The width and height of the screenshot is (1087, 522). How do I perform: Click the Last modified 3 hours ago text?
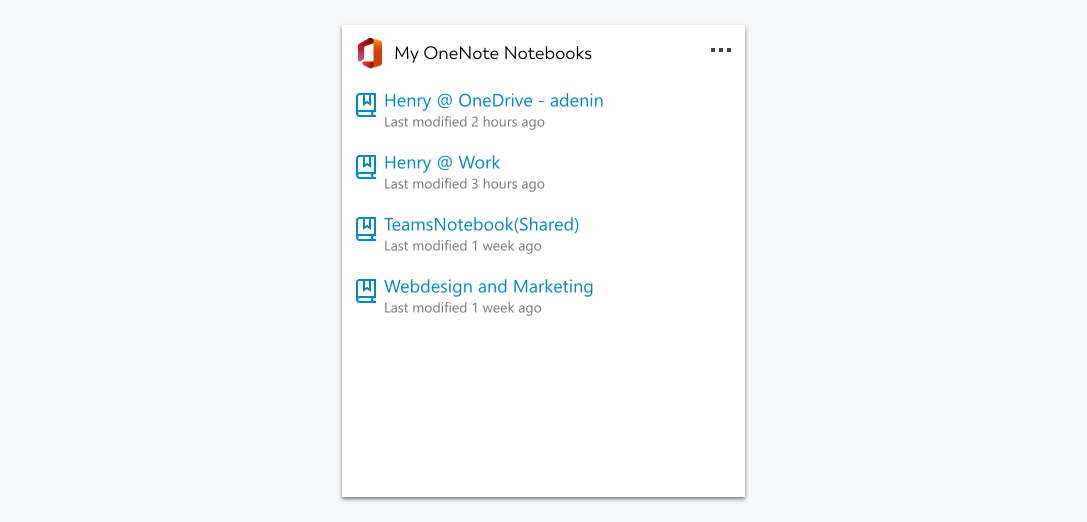point(464,184)
